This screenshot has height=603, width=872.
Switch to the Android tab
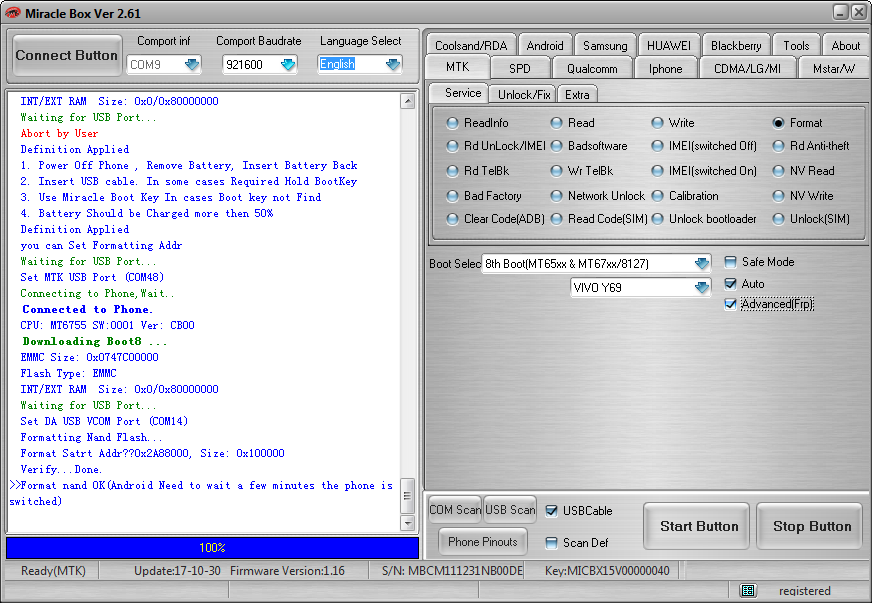point(544,45)
